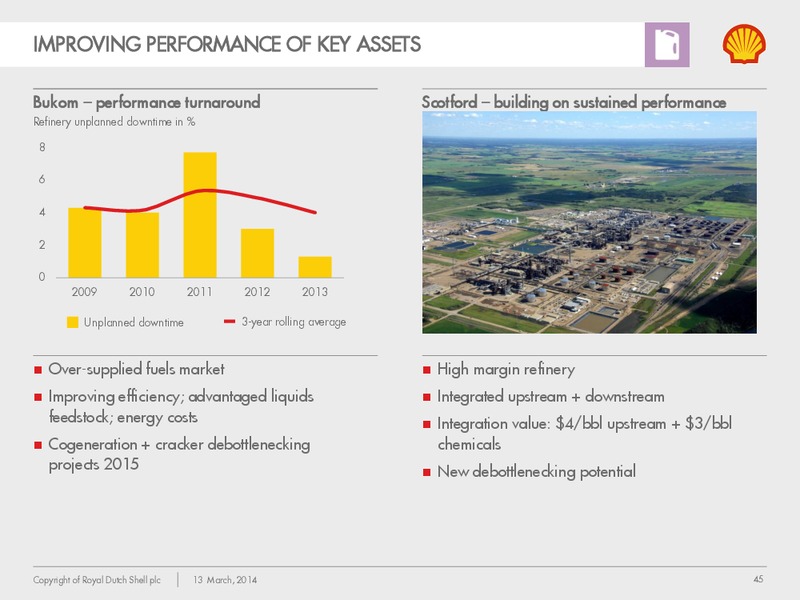Click the y-axis value 2
Screen dimensions: 800x600
point(42,245)
